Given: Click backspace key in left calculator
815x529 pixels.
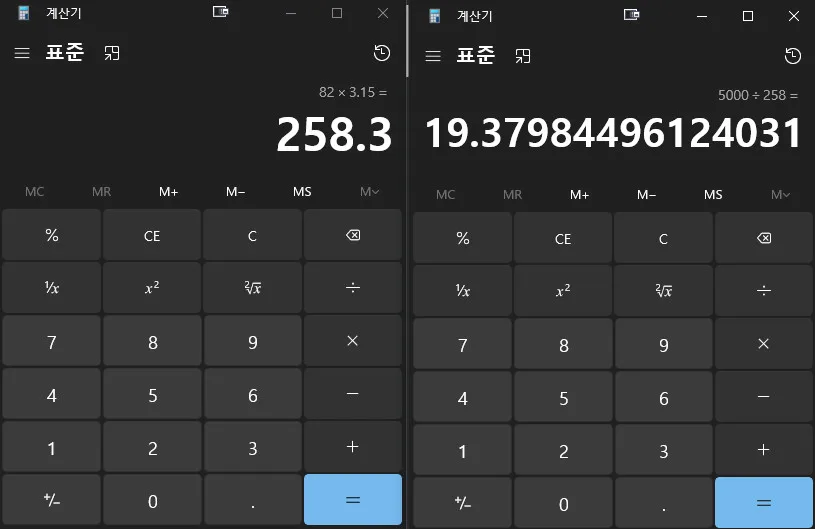Looking at the screenshot, I should tap(353, 235).
